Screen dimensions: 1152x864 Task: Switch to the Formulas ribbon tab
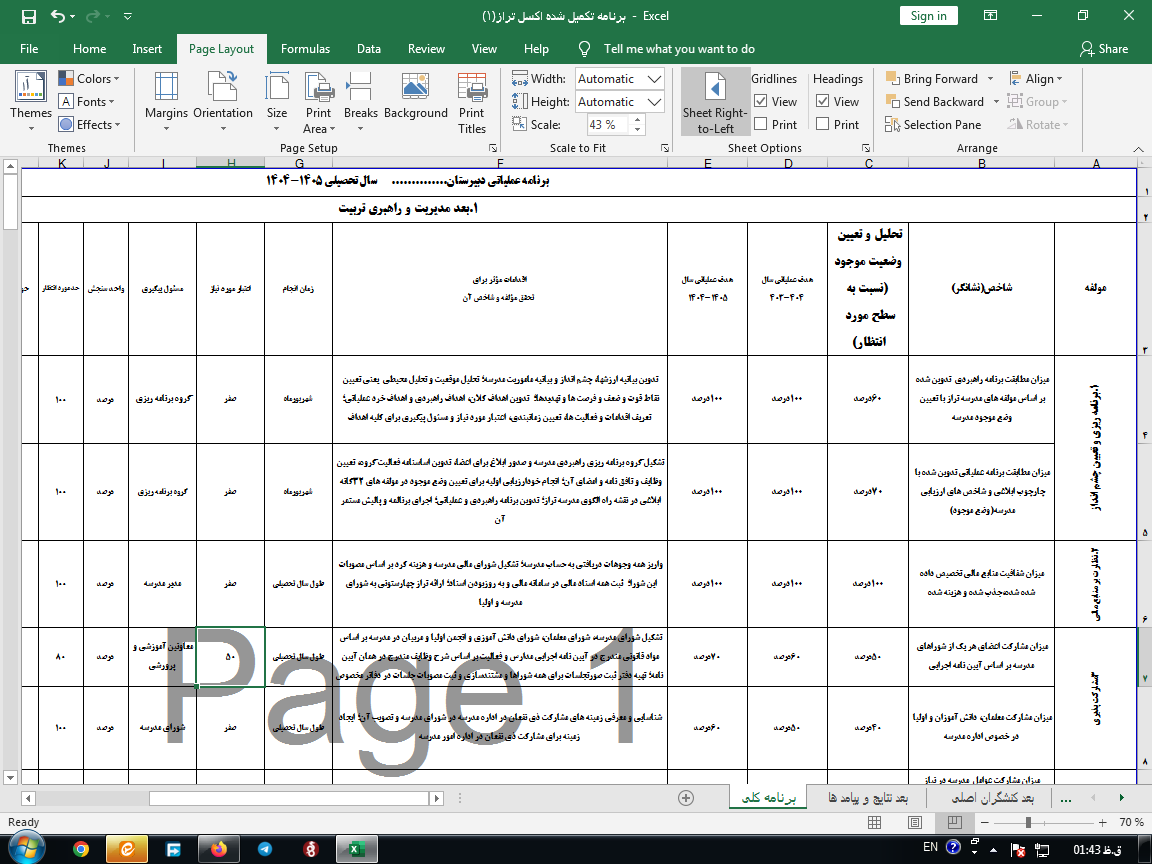point(305,49)
